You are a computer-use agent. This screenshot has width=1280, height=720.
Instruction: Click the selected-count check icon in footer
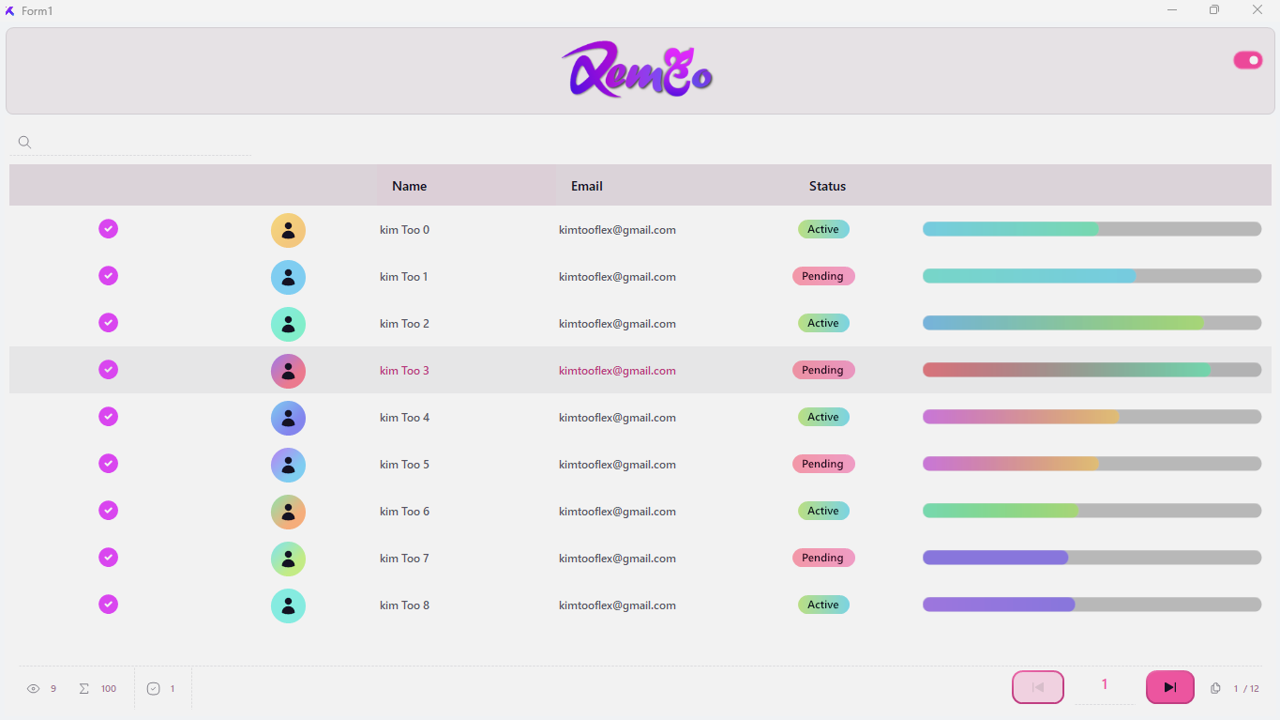153,689
